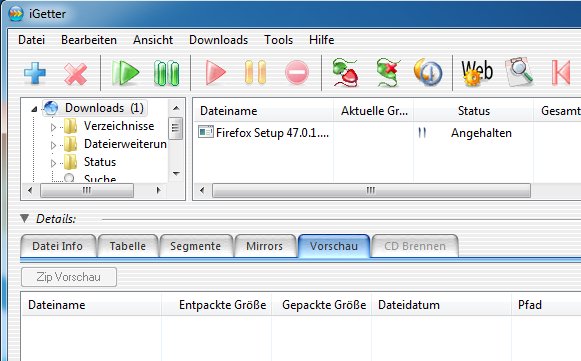This screenshot has width=581, height=361.
Task: Click the red minus stop download icon
Action: coord(296,72)
